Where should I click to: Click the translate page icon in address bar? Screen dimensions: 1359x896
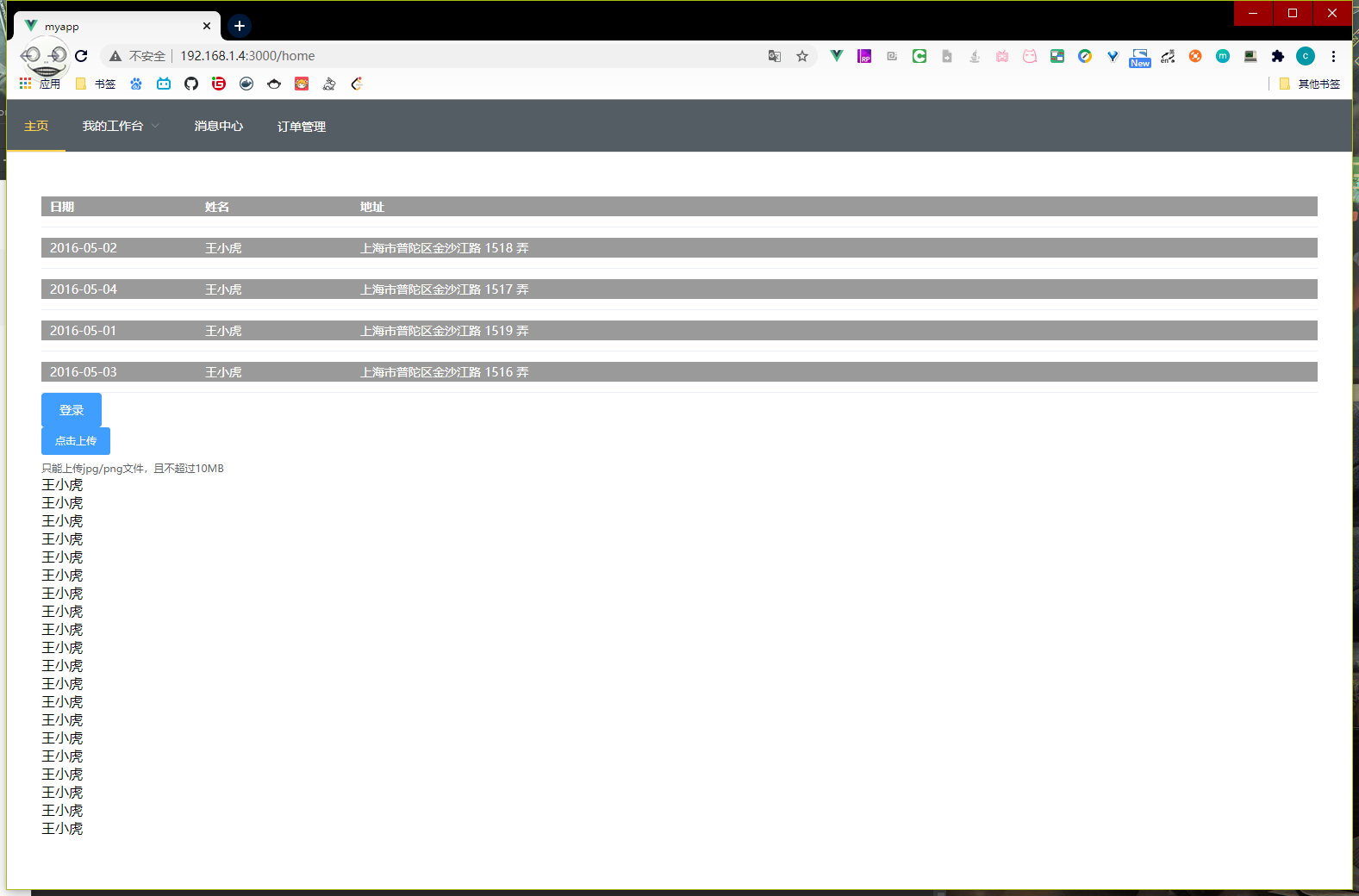click(x=775, y=56)
